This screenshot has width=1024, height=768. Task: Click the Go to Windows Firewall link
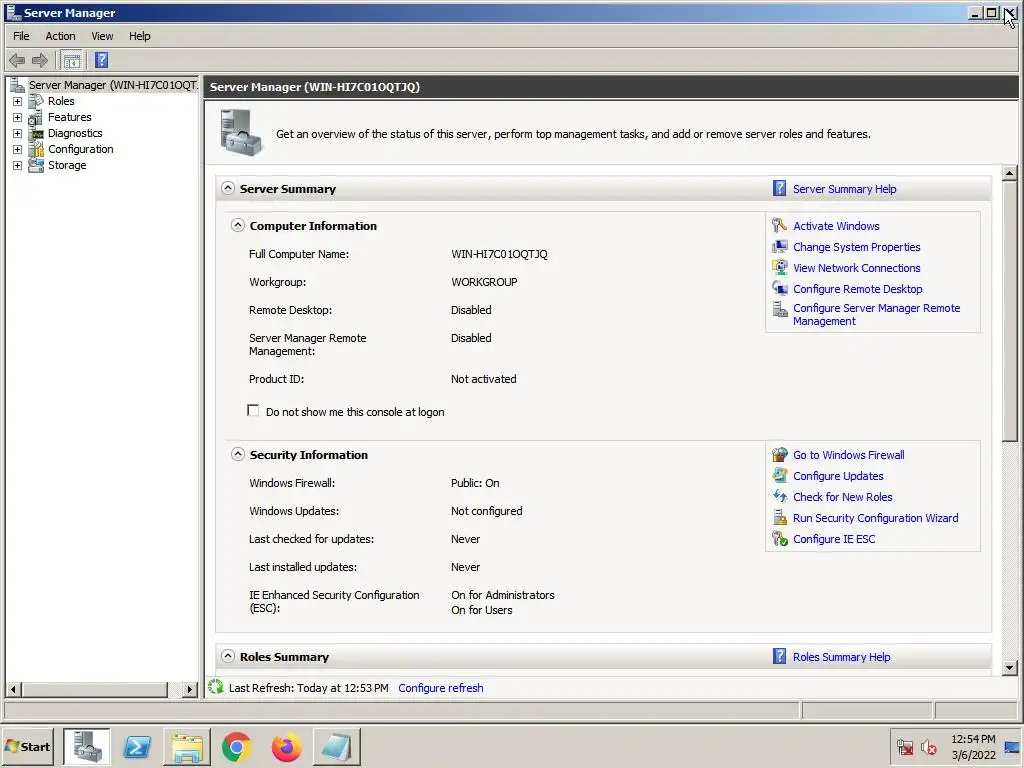coord(848,455)
